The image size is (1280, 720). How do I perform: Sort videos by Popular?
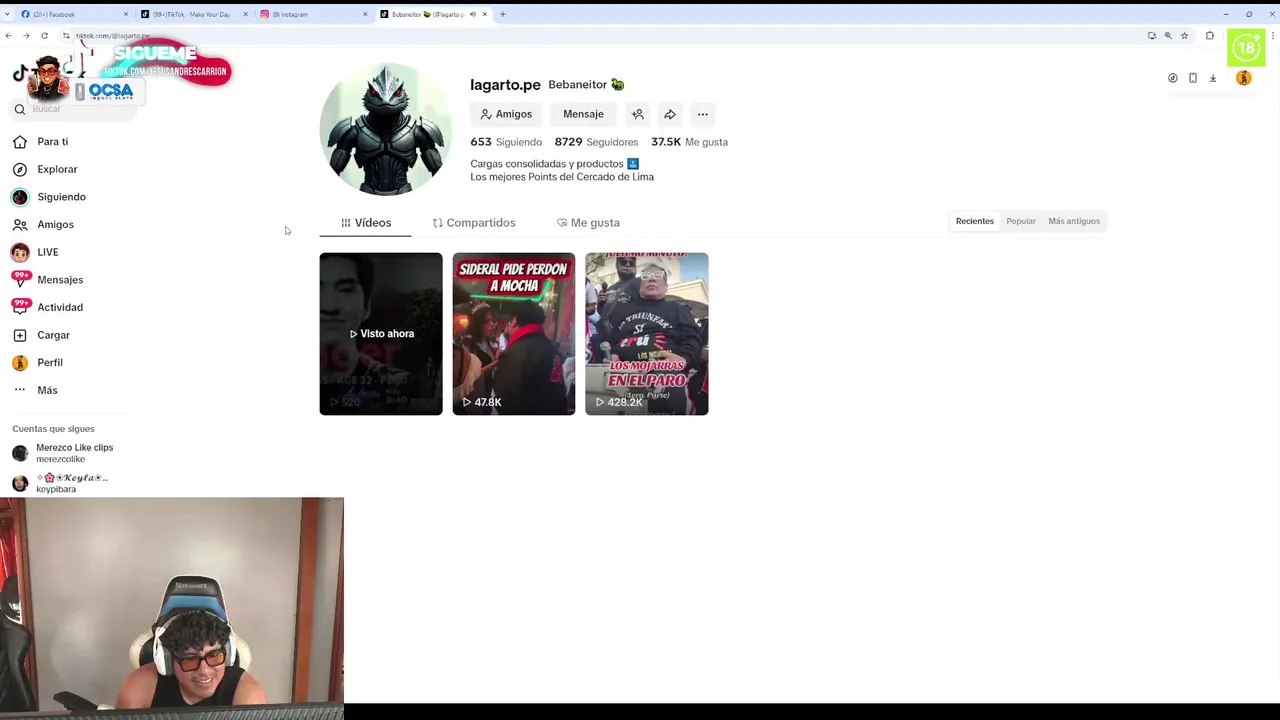(x=1021, y=221)
